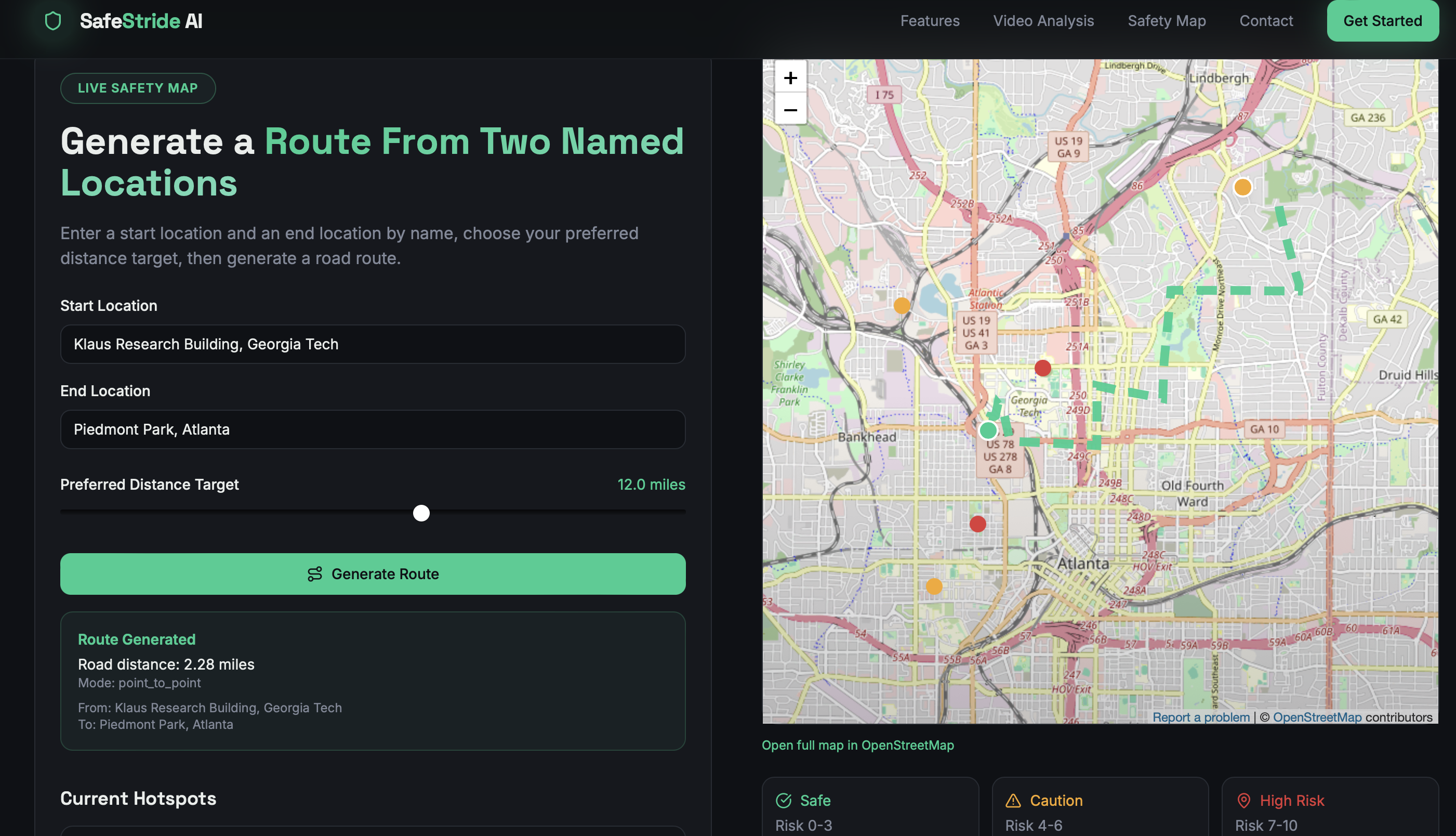Go to Video Analysis section
The image size is (1456, 836).
1043,21
